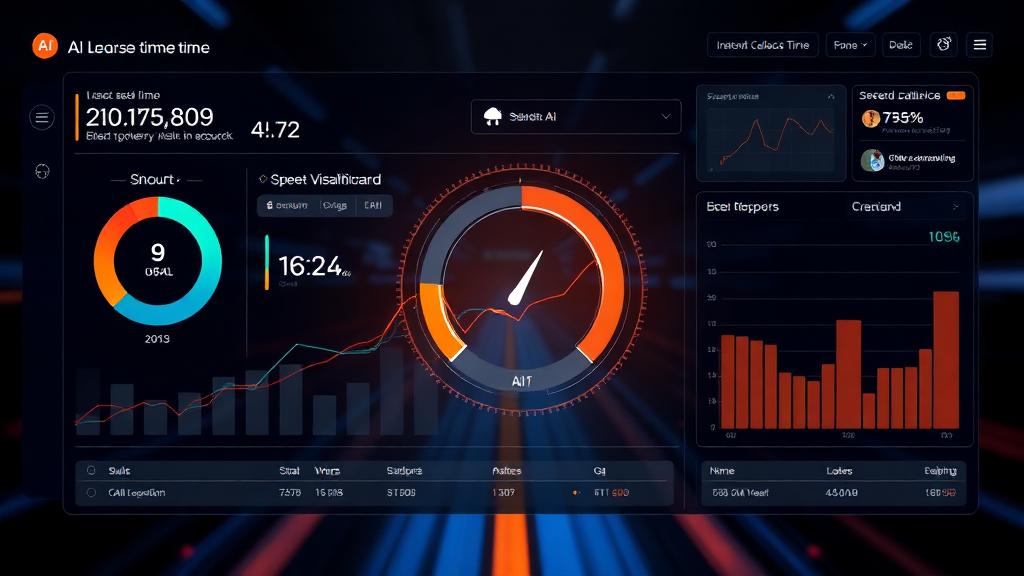1024x576 pixels.
Task: Click the Snourt heading
Action: click(x=153, y=179)
